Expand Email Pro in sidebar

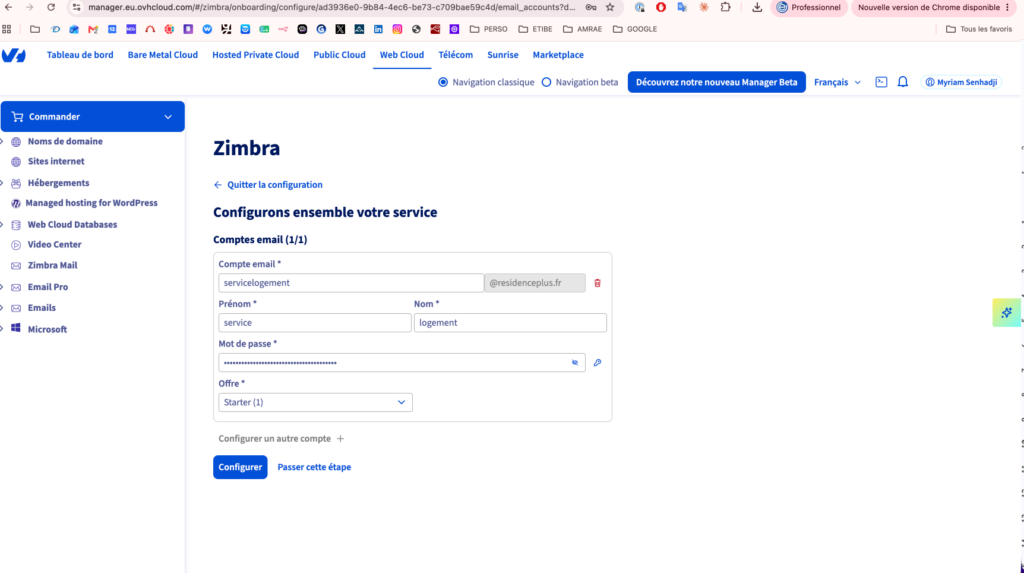[x=2, y=287]
